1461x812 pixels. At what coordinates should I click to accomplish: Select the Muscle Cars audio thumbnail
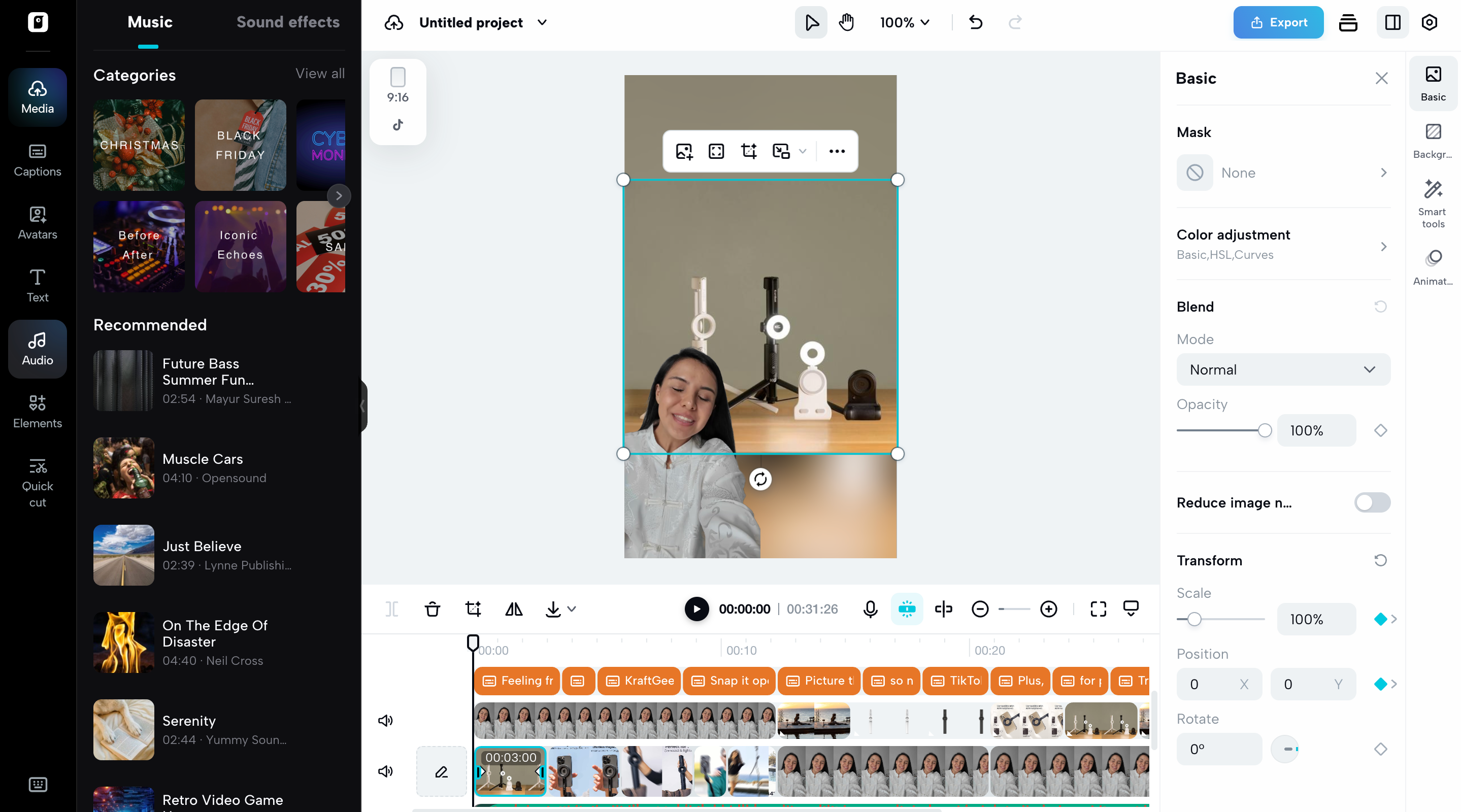(x=123, y=467)
